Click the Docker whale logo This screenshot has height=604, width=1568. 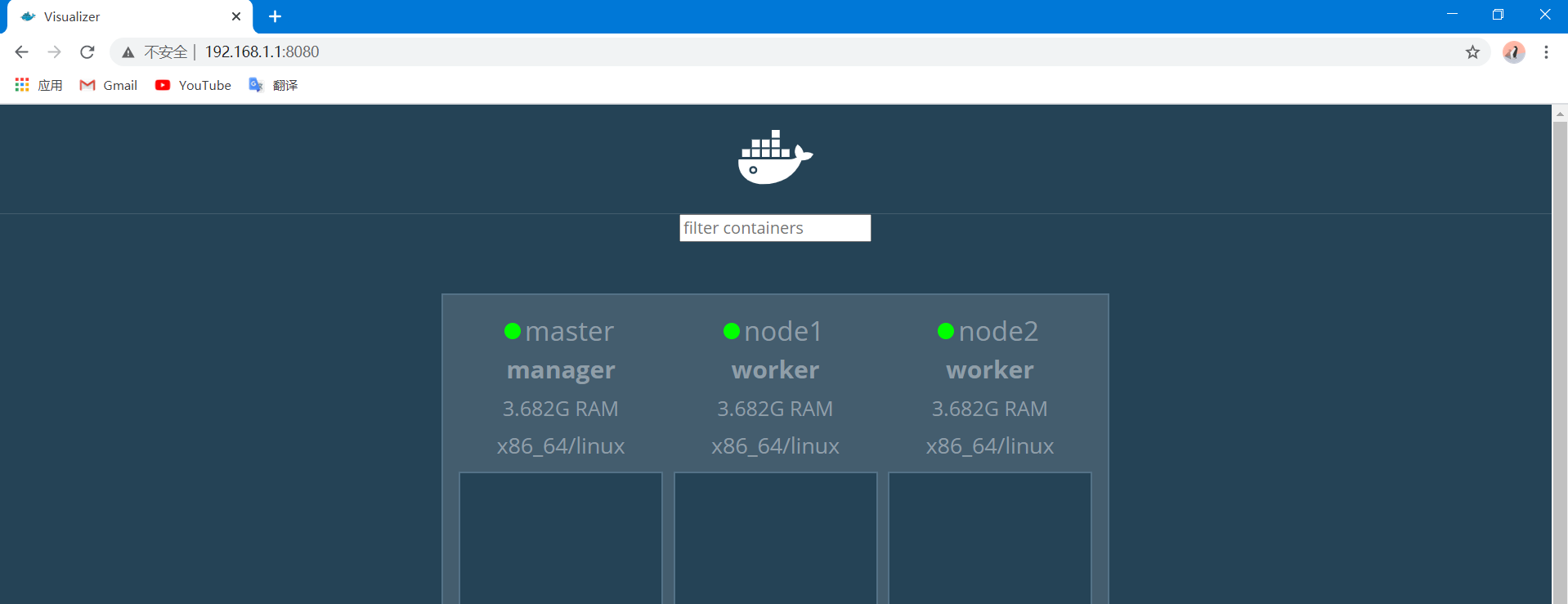pyautogui.click(x=775, y=157)
